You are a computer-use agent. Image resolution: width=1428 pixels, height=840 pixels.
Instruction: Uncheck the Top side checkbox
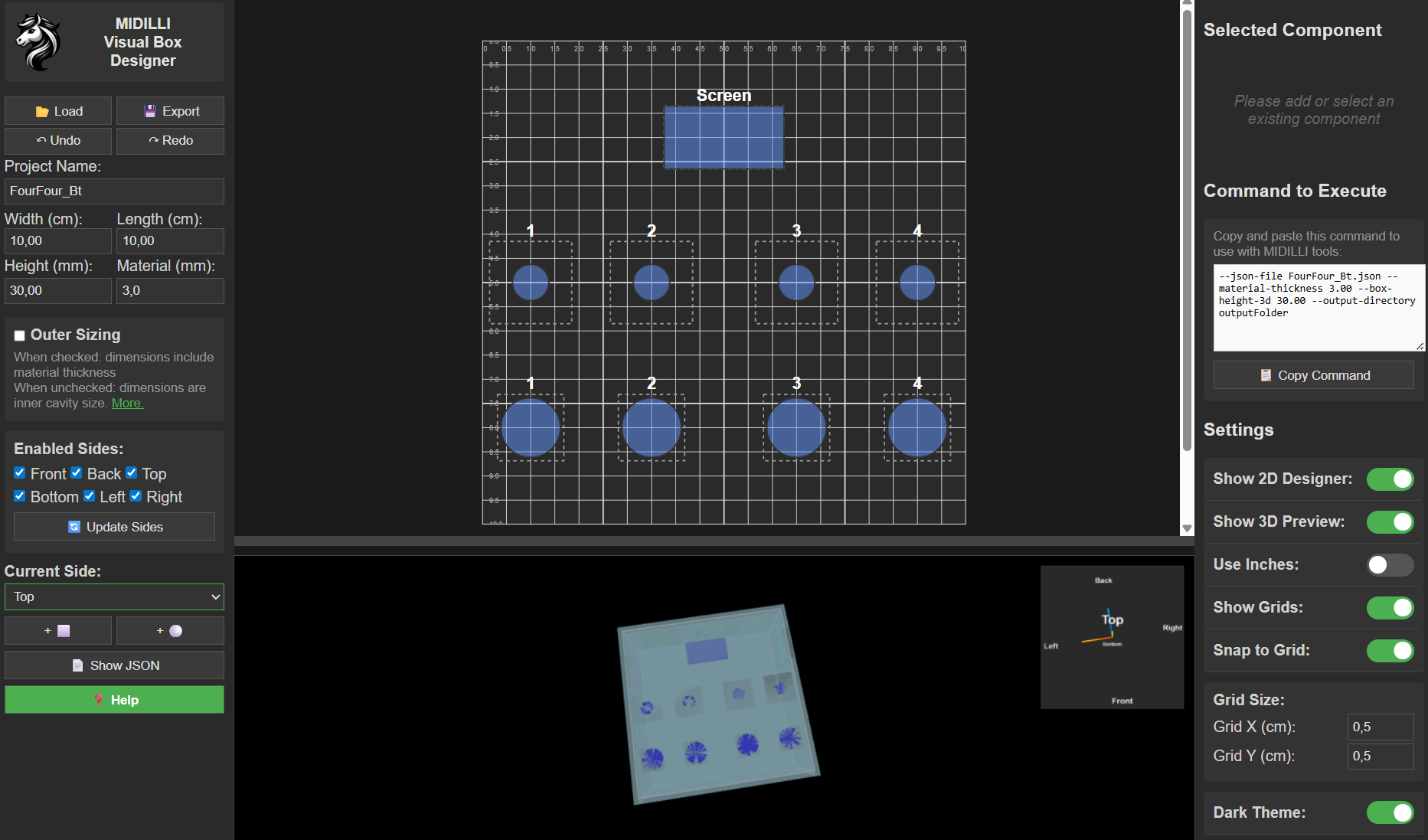tap(132, 473)
